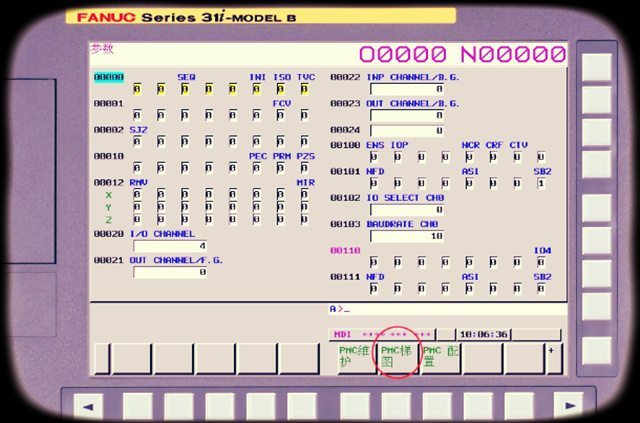
Task: Click parameter number 00022
Action: (345, 78)
